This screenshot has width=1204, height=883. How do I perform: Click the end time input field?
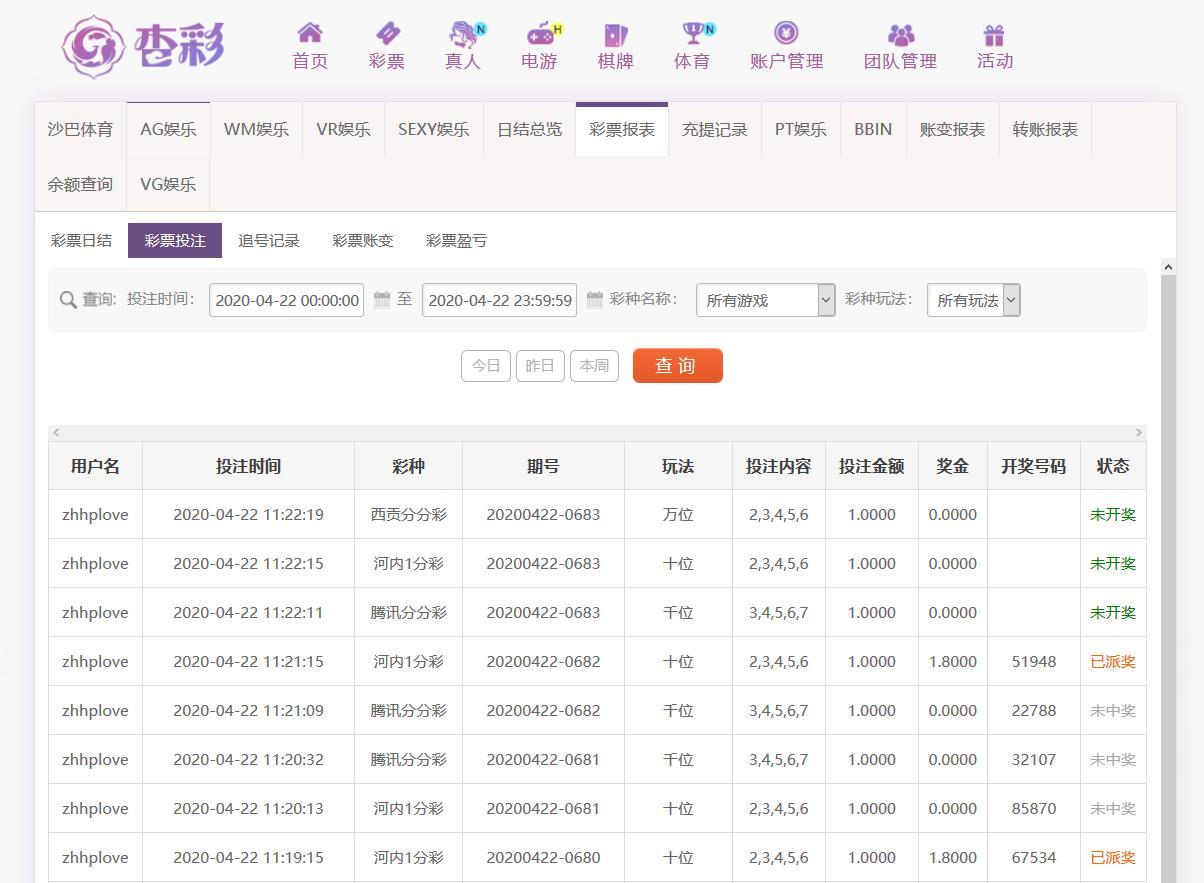tap(499, 300)
